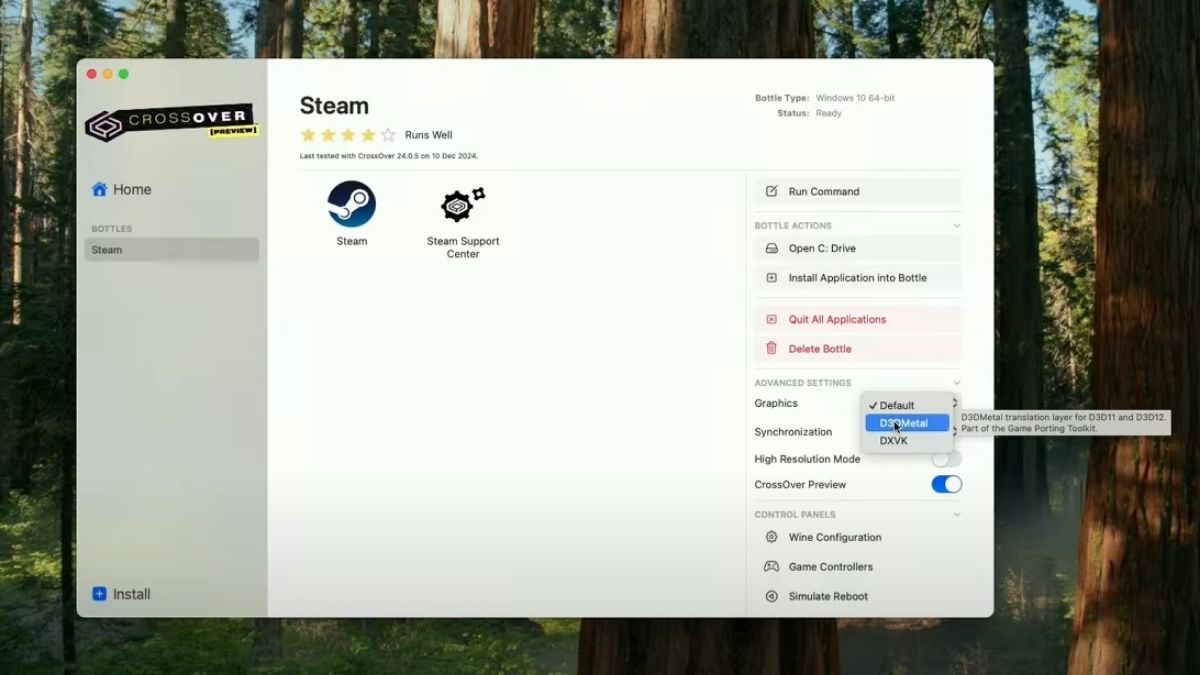This screenshot has height=675, width=1200.
Task: Collapse the Bottle Actions section
Action: point(957,226)
